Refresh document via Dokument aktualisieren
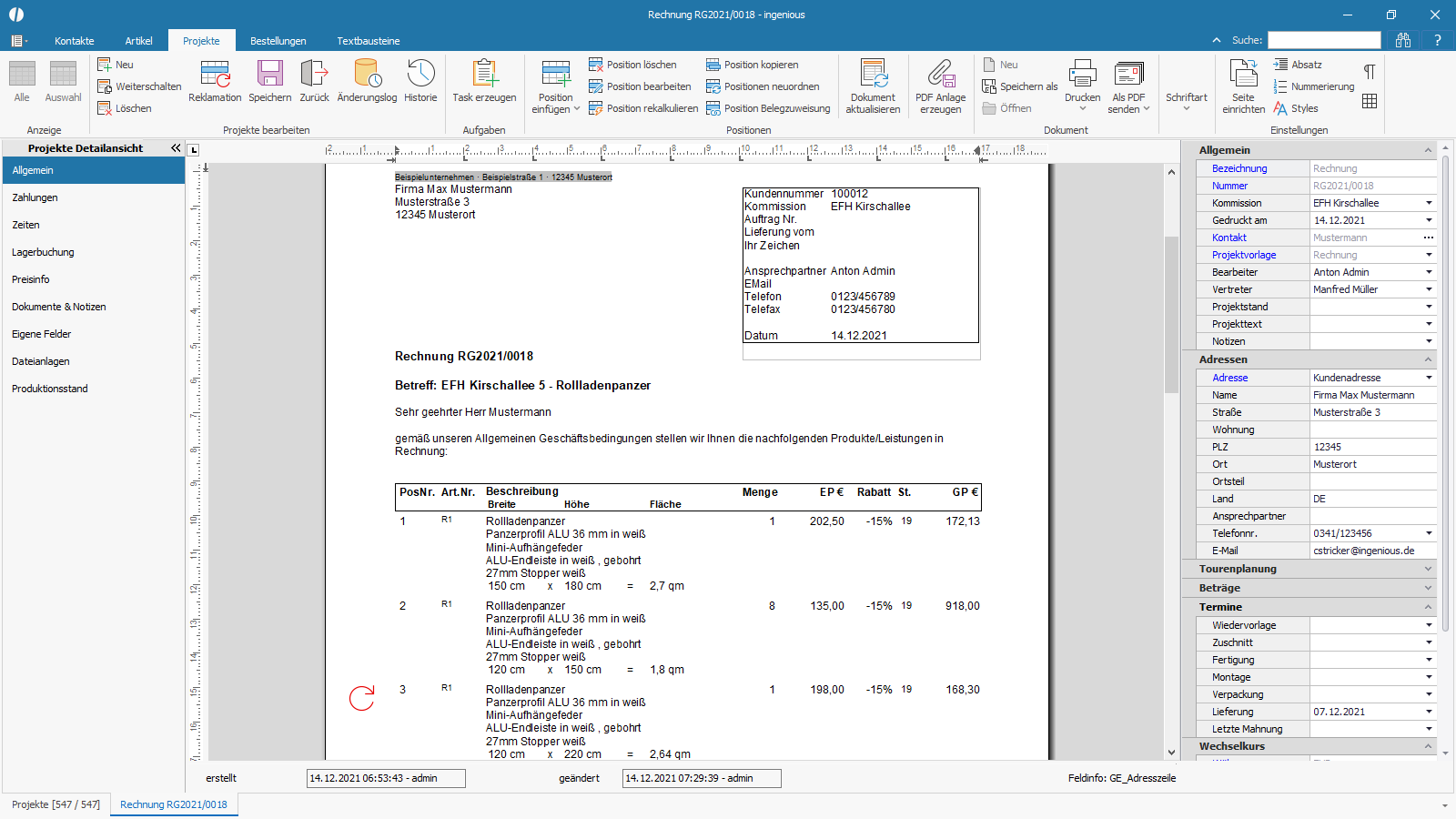 (873, 86)
